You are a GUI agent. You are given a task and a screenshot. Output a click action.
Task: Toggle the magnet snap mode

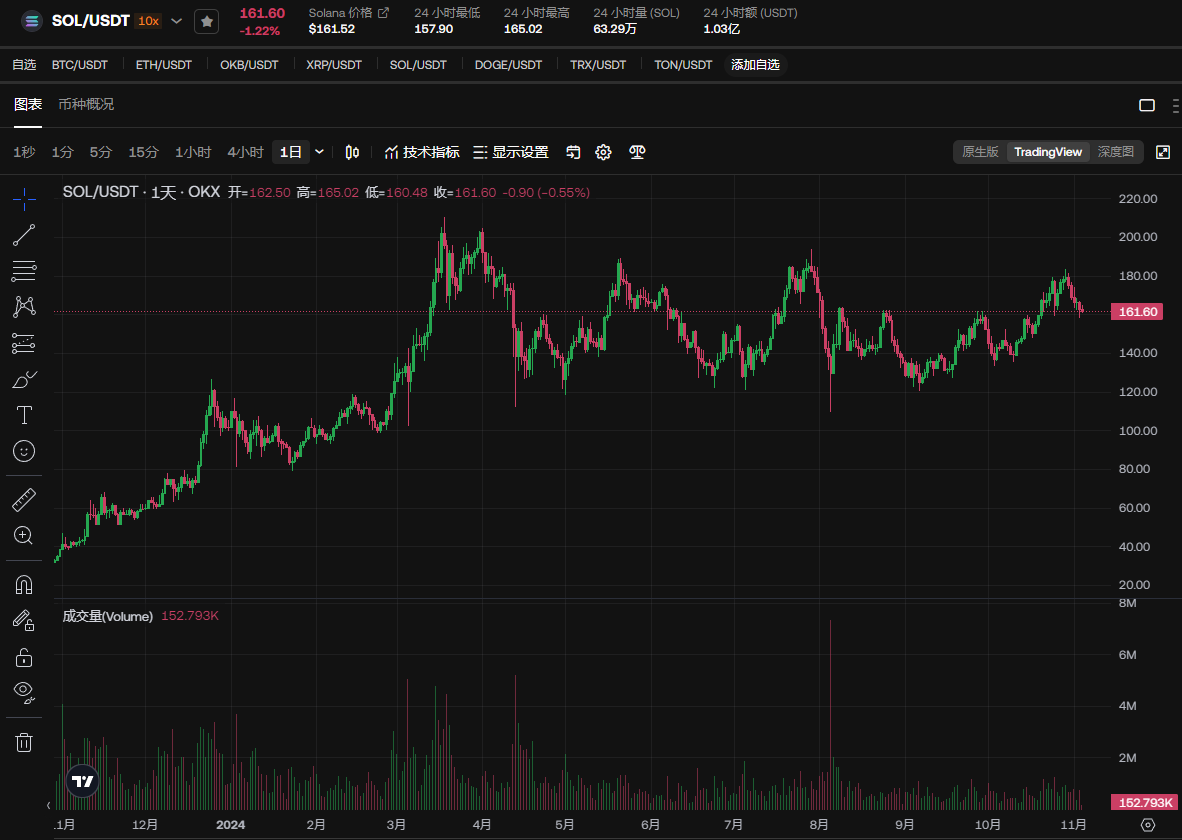[24, 584]
